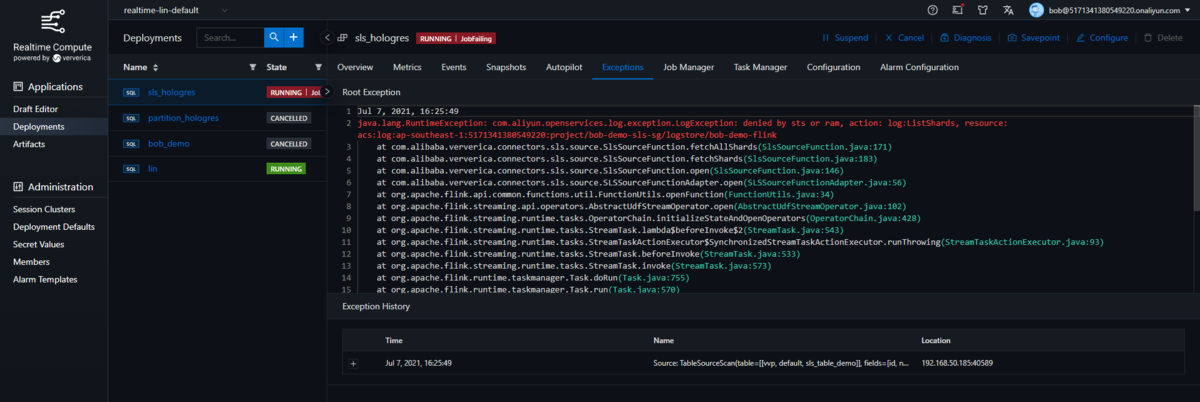
Task: Create a Savepoint for the job
Action: pos(1034,38)
